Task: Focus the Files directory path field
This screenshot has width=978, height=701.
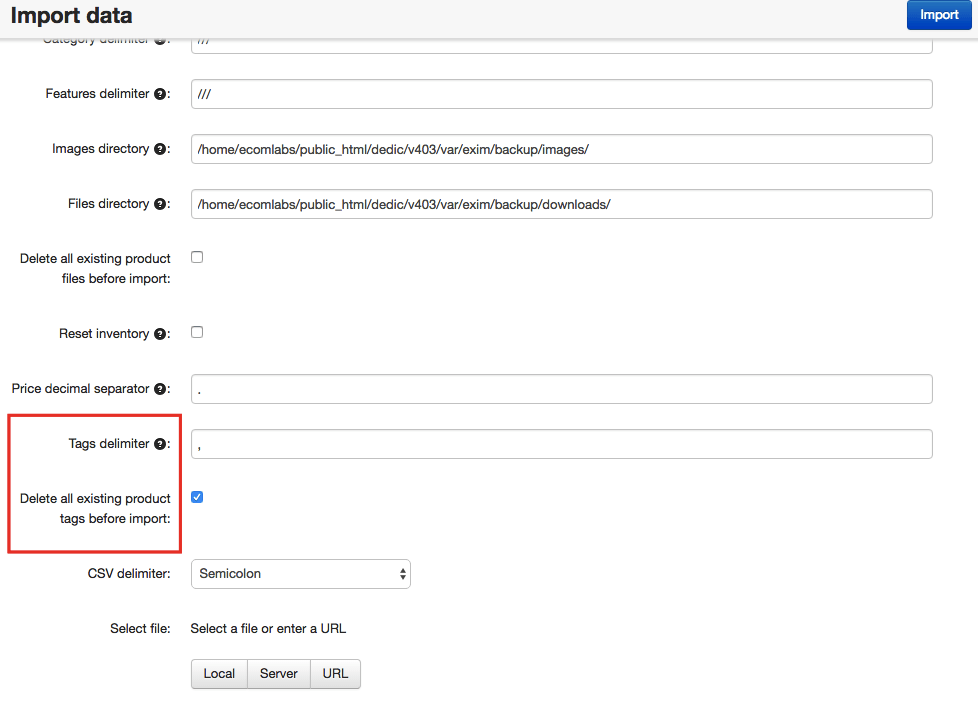Action: coord(561,204)
